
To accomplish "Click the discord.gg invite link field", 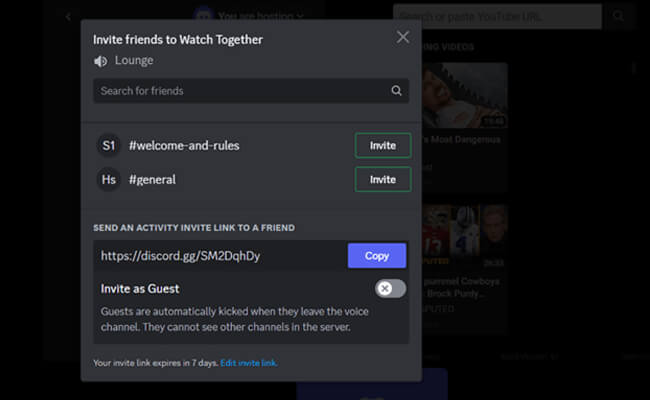I will point(221,256).
